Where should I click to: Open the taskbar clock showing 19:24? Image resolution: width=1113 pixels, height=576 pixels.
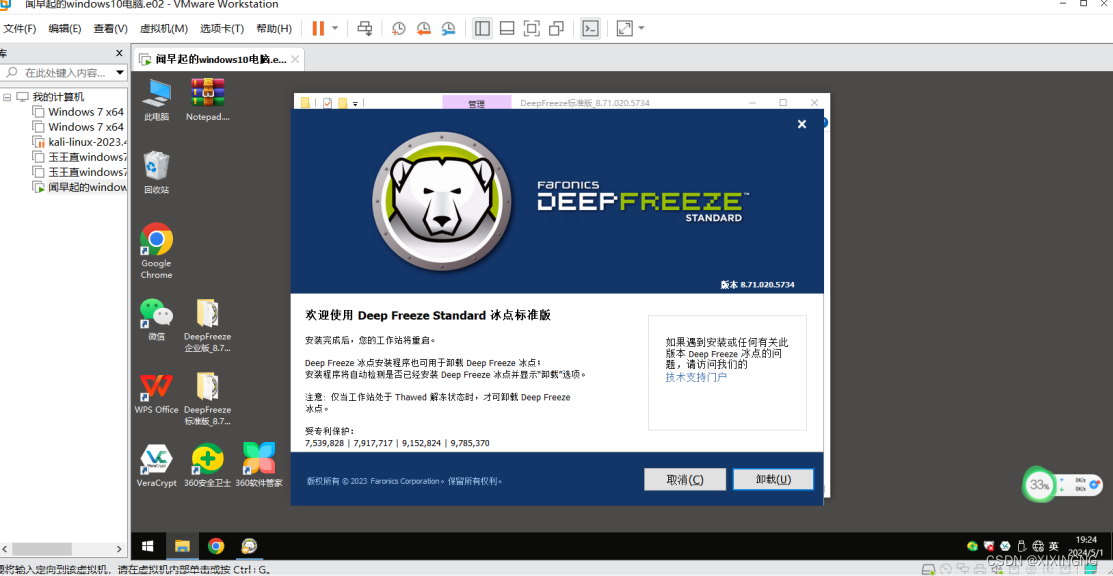coord(1085,545)
